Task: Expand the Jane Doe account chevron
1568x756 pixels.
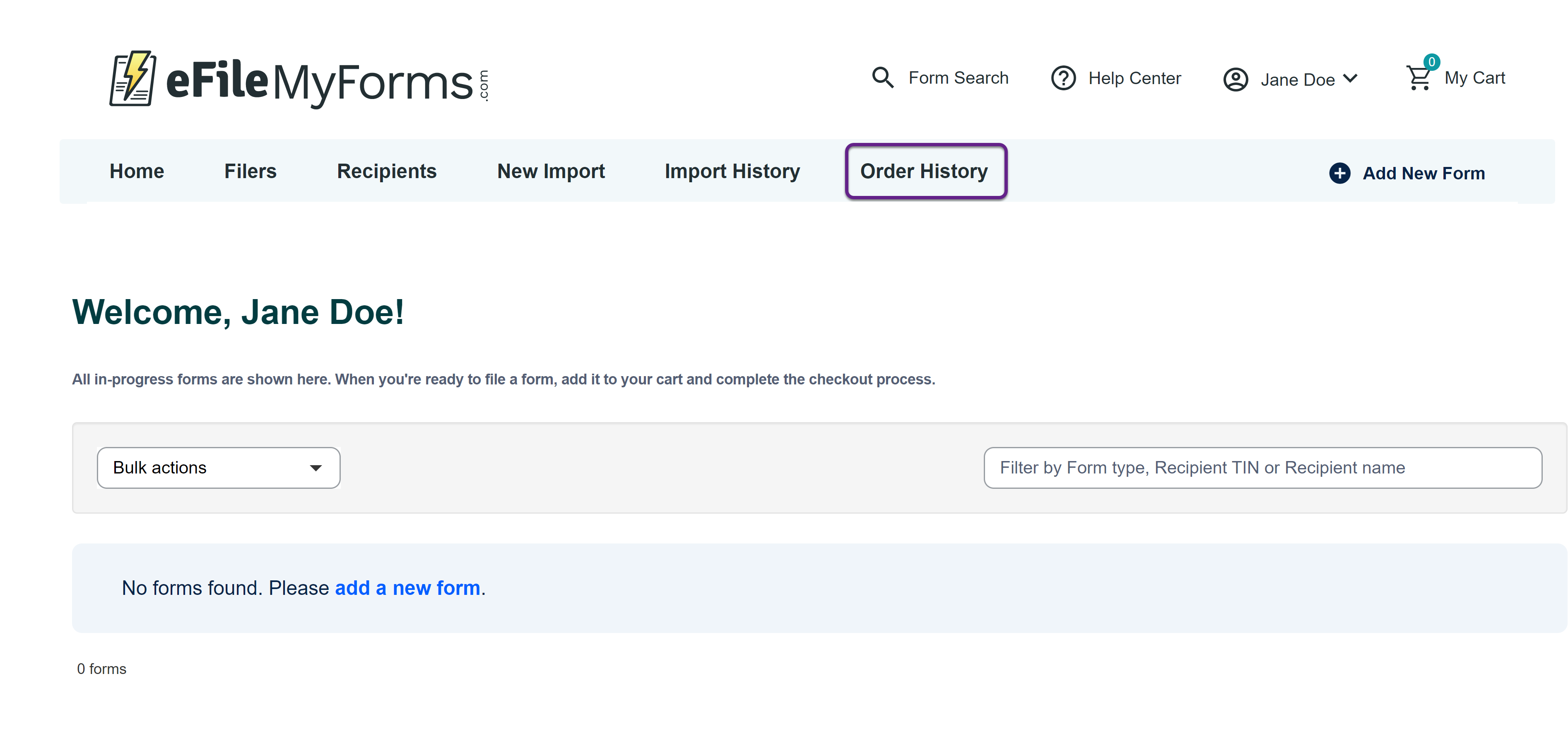Action: [x=1350, y=79]
